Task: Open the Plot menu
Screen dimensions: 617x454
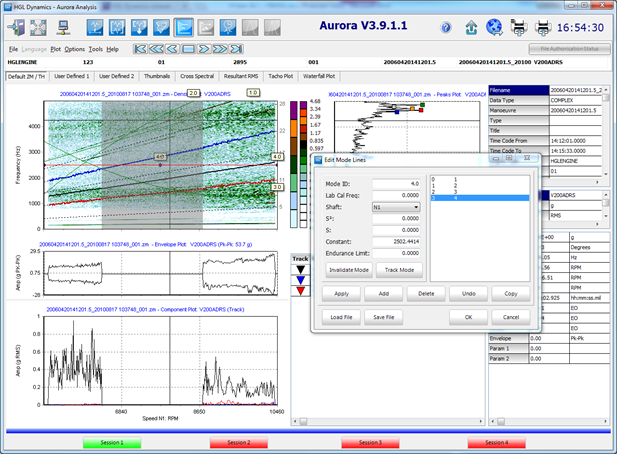Action: tap(55, 49)
